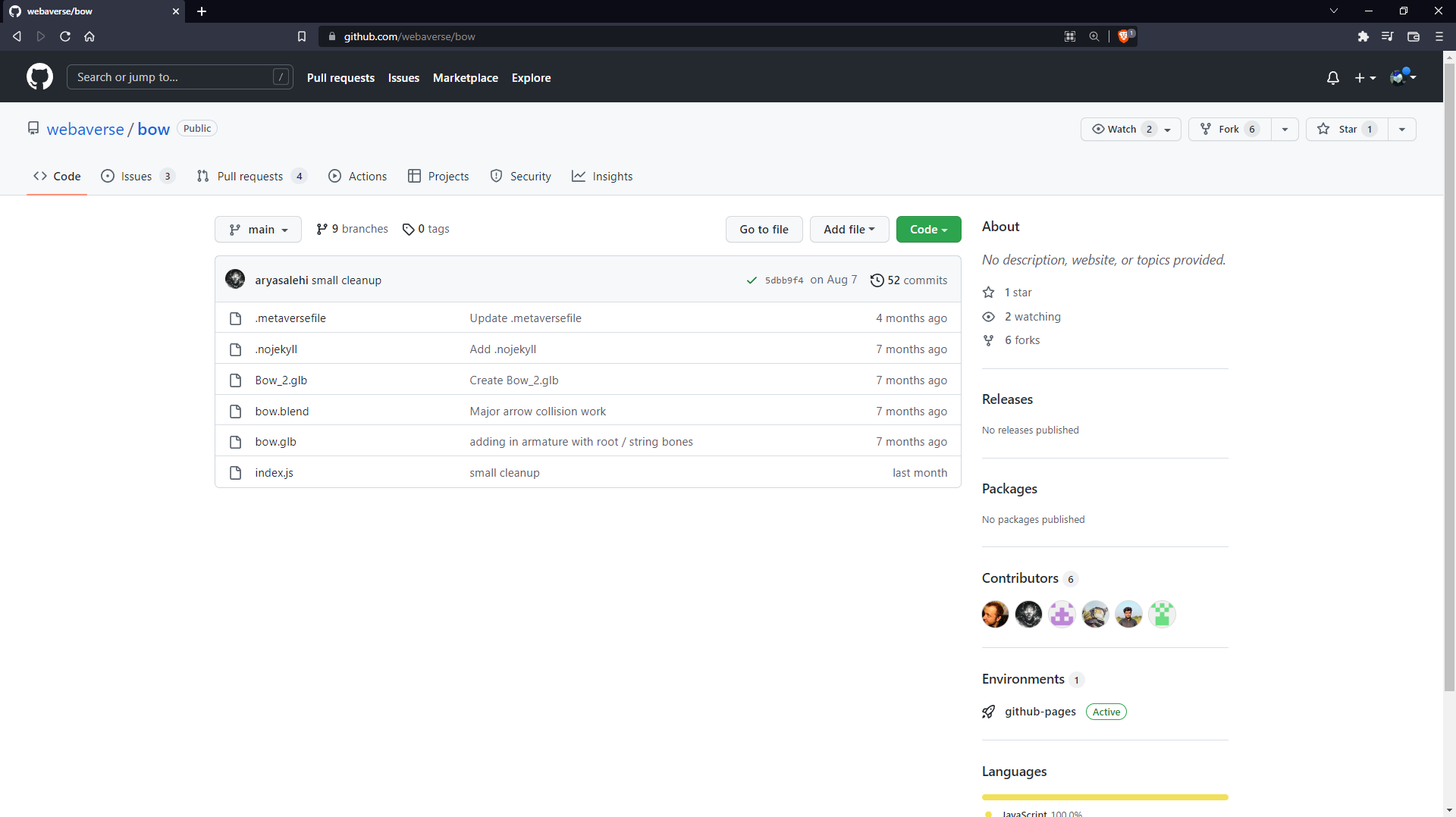Open github-pages environment
1456x817 pixels.
coord(1040,712)
